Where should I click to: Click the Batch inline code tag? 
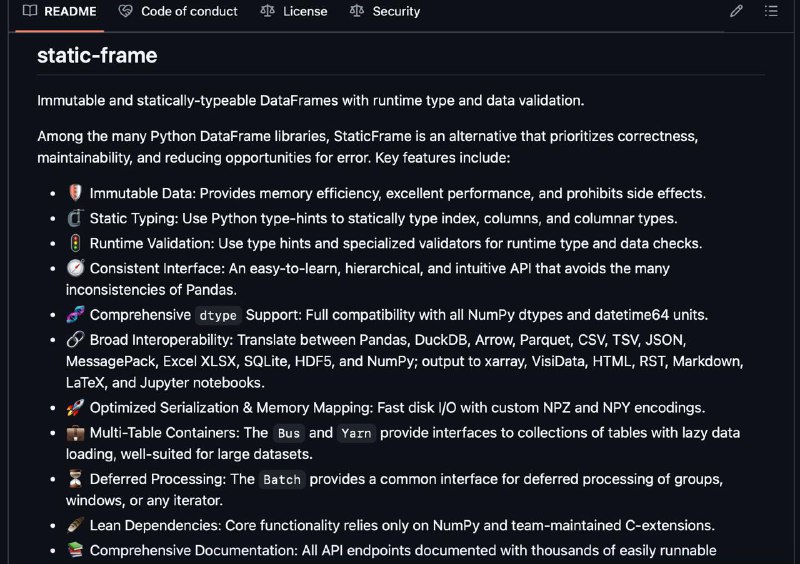click(282, 480)
